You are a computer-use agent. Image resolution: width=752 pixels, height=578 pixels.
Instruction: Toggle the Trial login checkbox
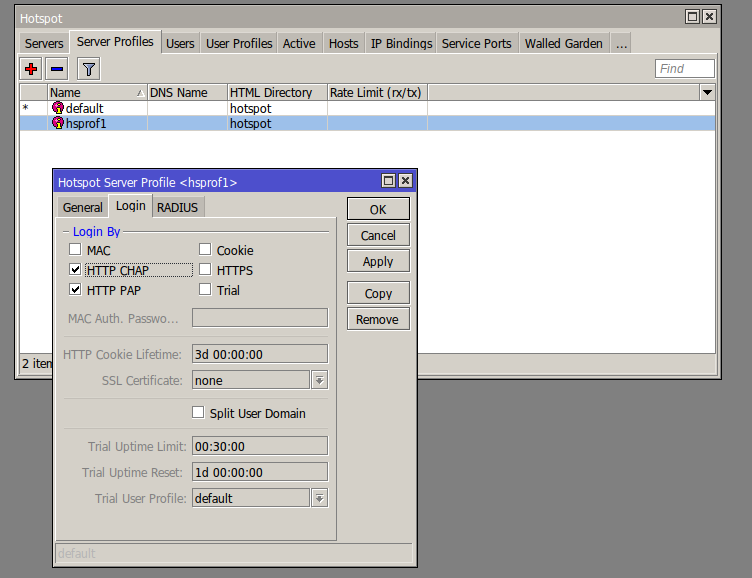205,290
